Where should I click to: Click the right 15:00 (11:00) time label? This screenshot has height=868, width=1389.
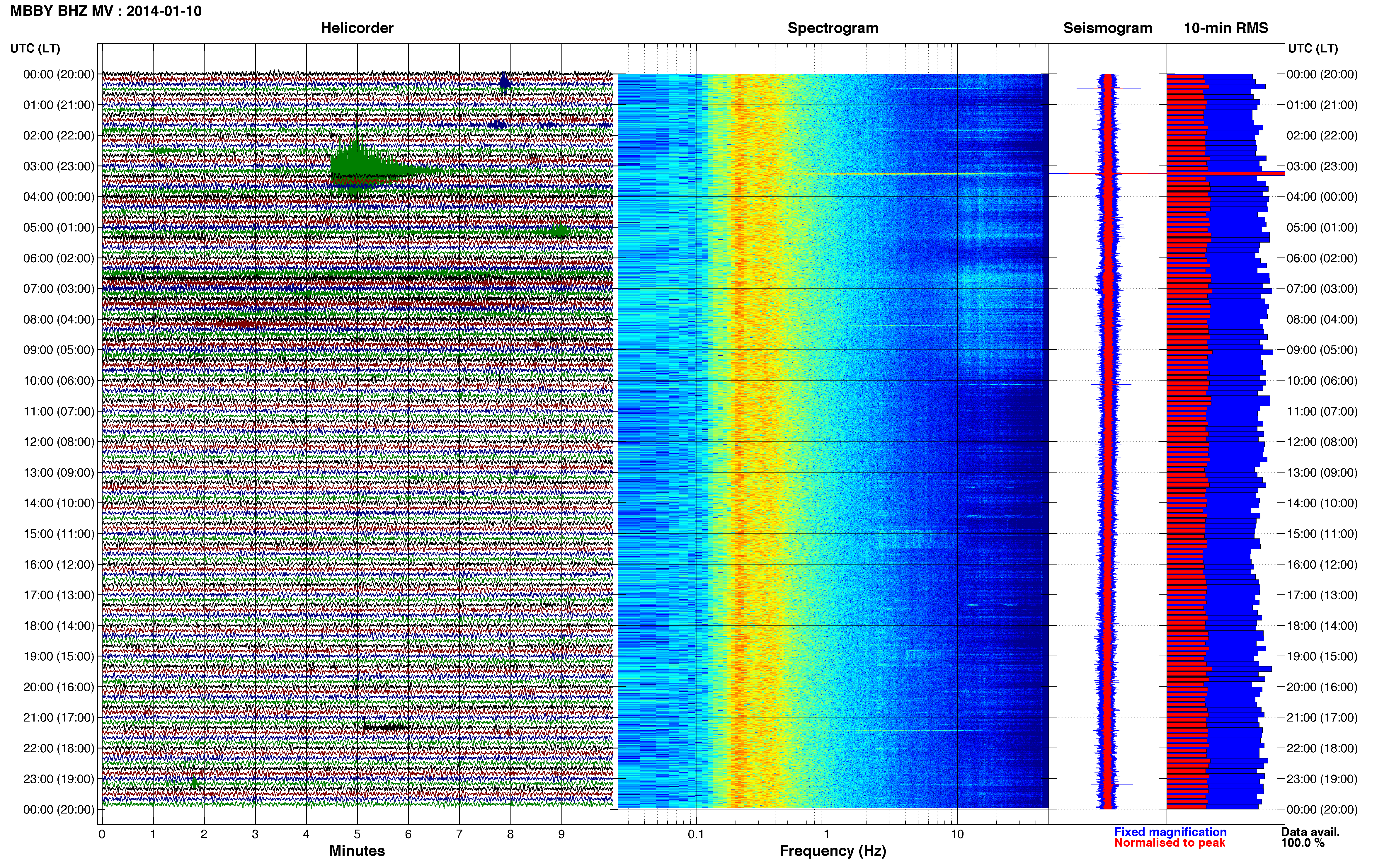click(x=1322, y=534)
